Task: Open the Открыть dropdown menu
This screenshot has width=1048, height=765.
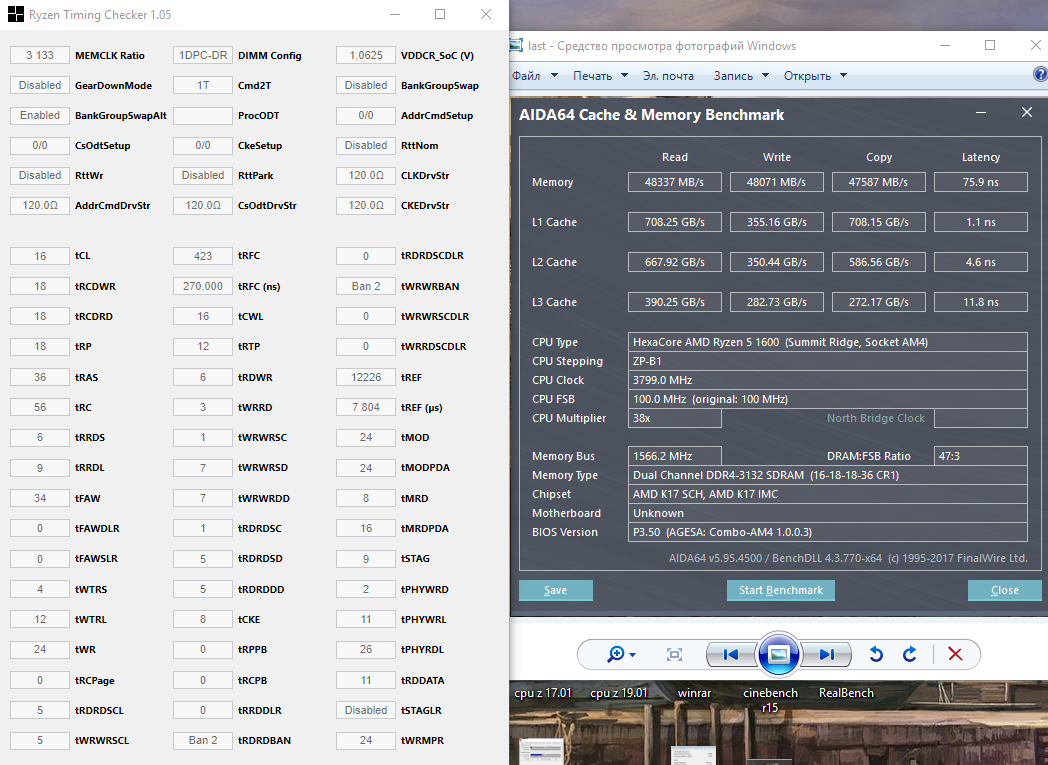Action: (x=815, y=75)
